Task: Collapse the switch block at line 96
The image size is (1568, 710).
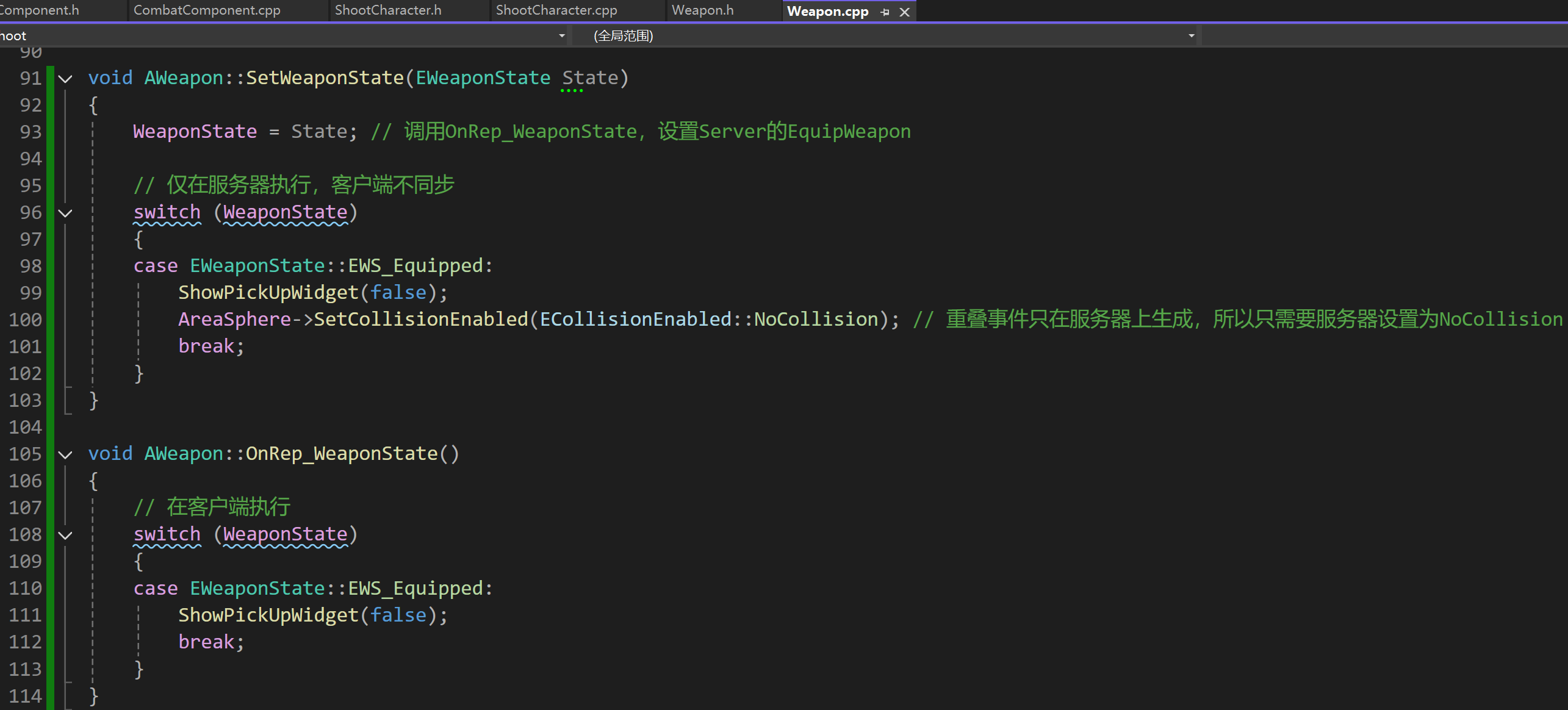Action: pos(65,213)
